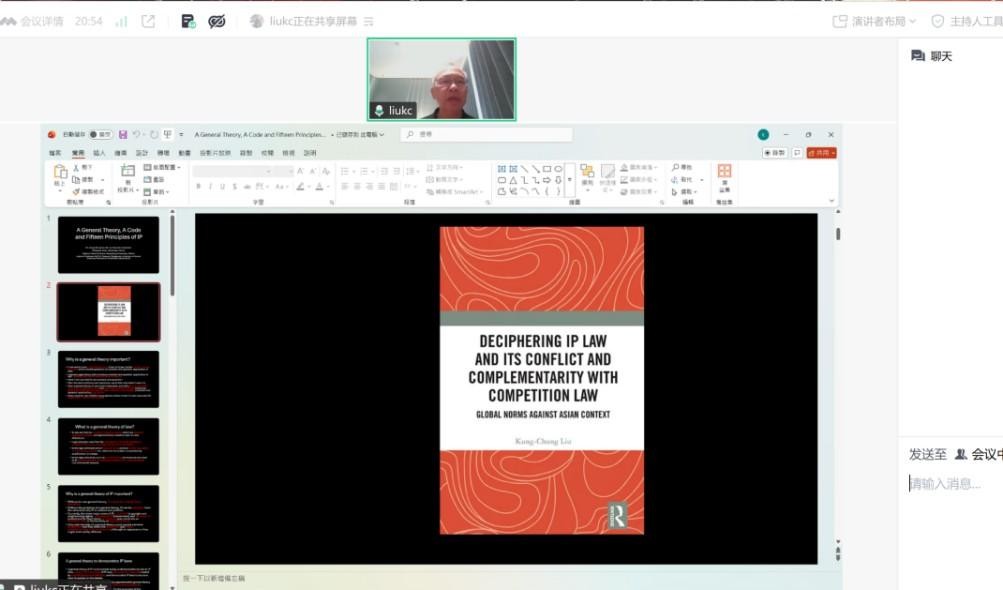Open the font name combo box

(x=233, y=171)
